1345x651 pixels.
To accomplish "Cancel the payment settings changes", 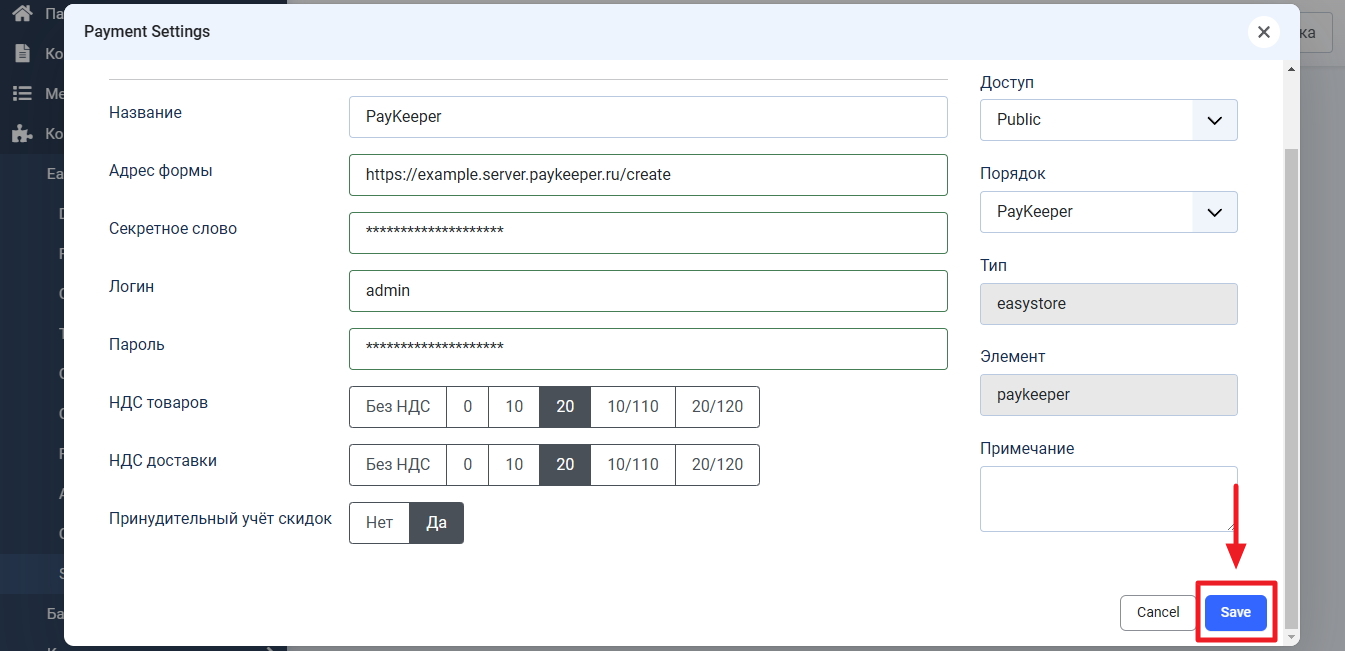I will [x=1158, y=612].
